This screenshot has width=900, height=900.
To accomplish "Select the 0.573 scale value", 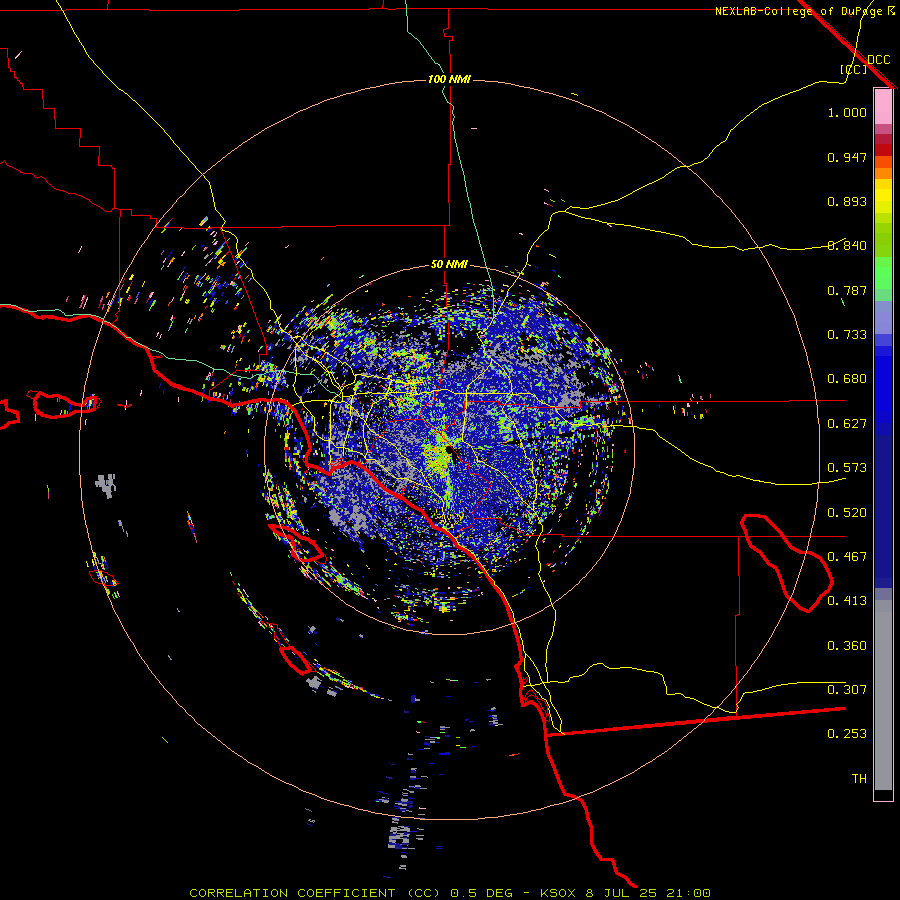I will pos(847,468).
